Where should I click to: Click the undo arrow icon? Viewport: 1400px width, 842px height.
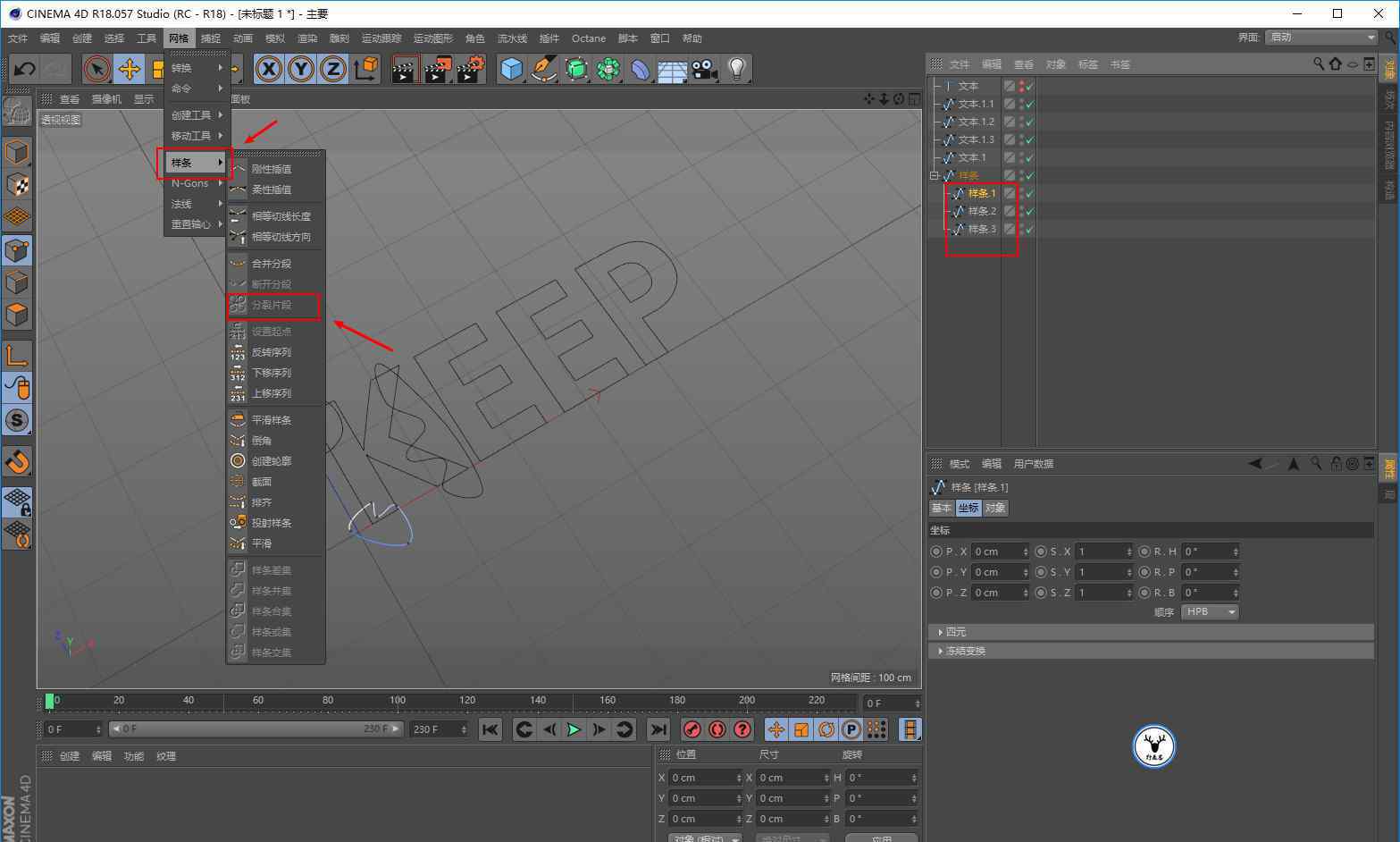pos(25,69)
